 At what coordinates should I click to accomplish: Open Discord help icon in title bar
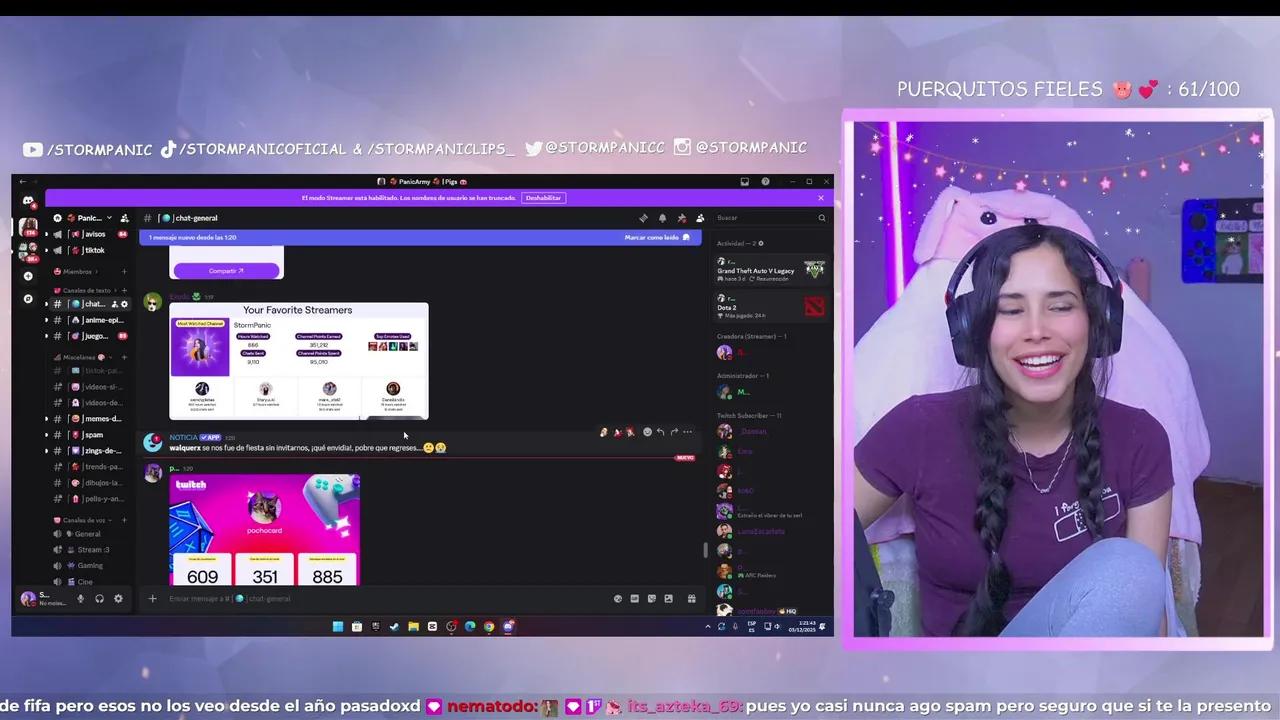[765, 182]
